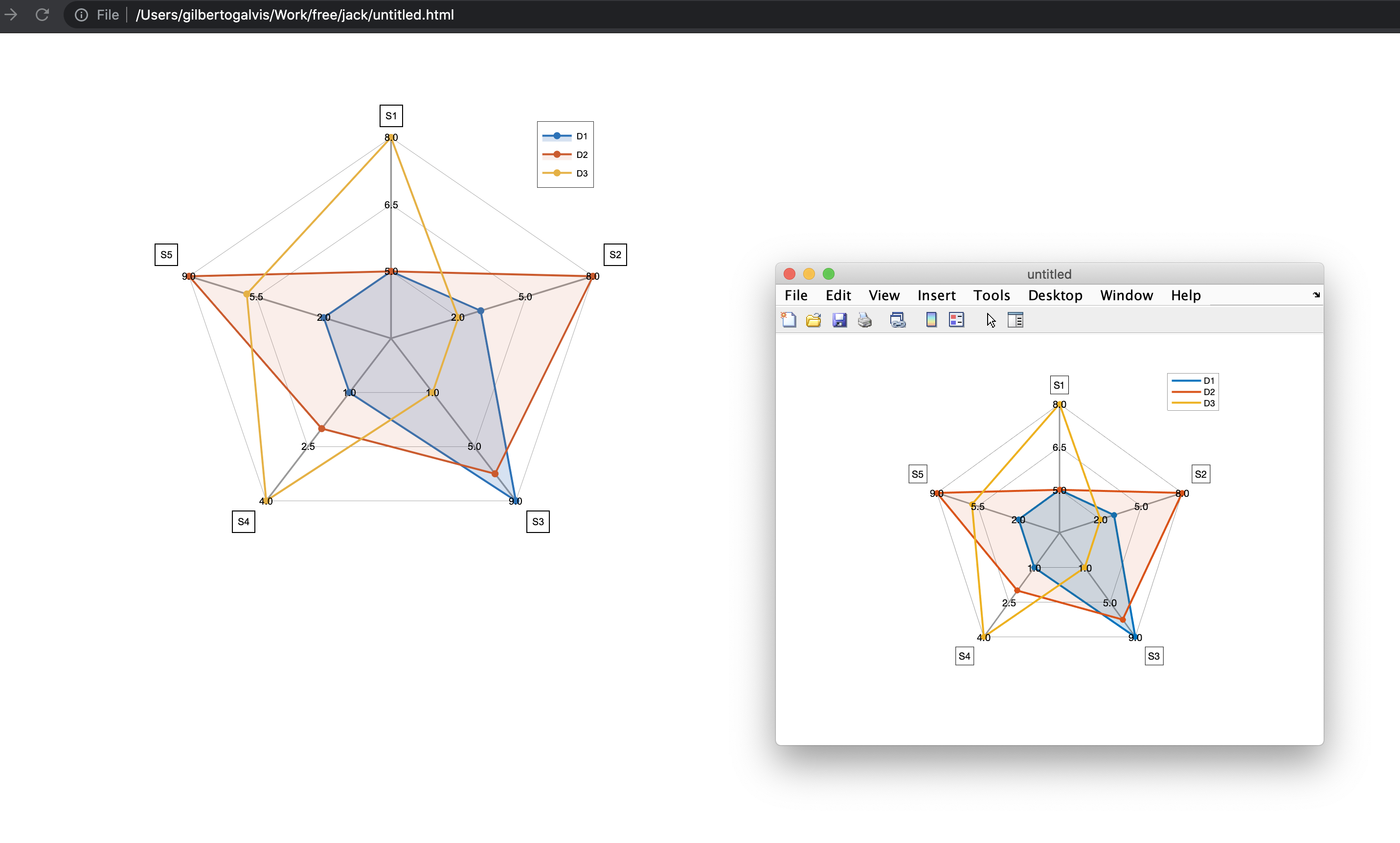This screenshot has width=1400, height=843.
Task: Open the Desktop menu
Action: [x=1055, y=295]
